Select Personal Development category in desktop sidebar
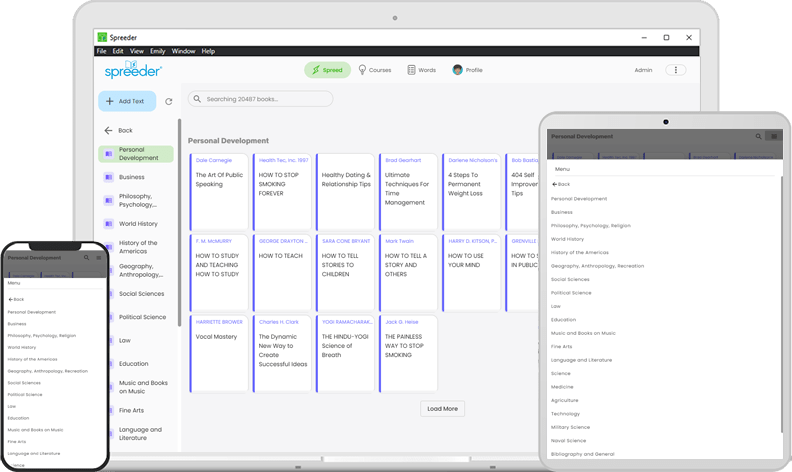This screenshot has height=472, width=792. [136, 154]
